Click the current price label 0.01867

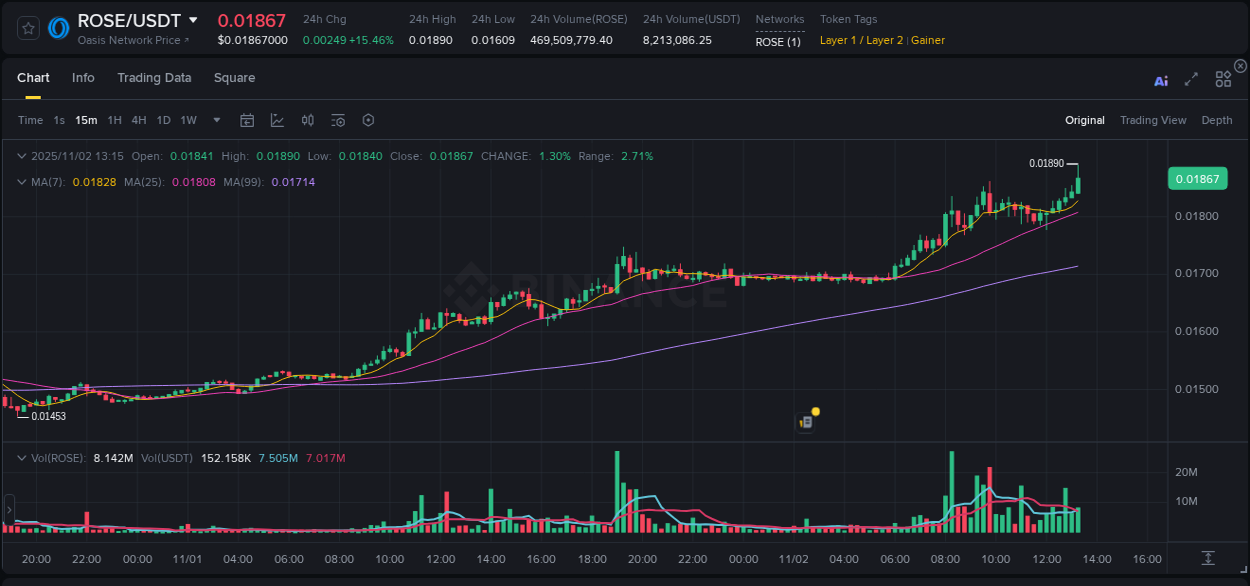coord(1197,178)
